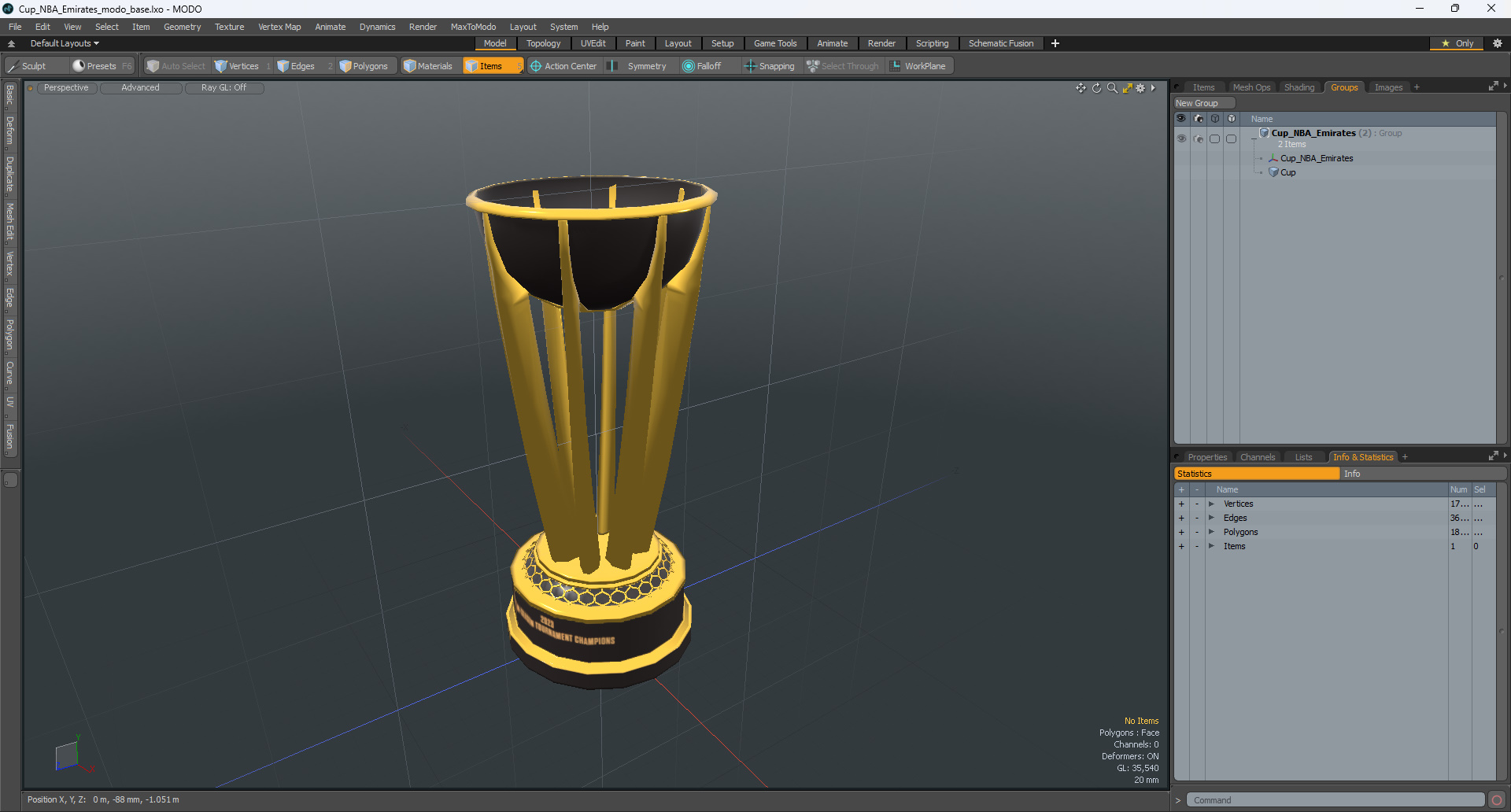This screenshot has height=812, width=1511.
Task: Open the vertical Mesh Edit sidebar tab
Action: (x=10, y=221)
